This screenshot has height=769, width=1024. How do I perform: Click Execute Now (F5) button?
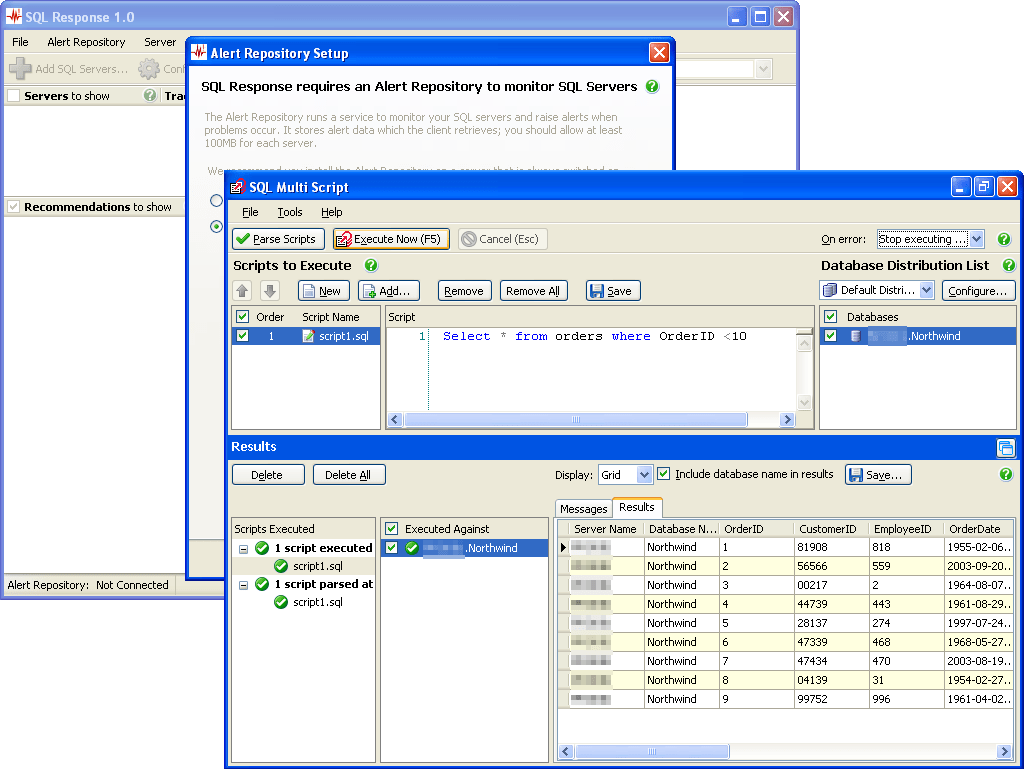(x=391, y=239)
